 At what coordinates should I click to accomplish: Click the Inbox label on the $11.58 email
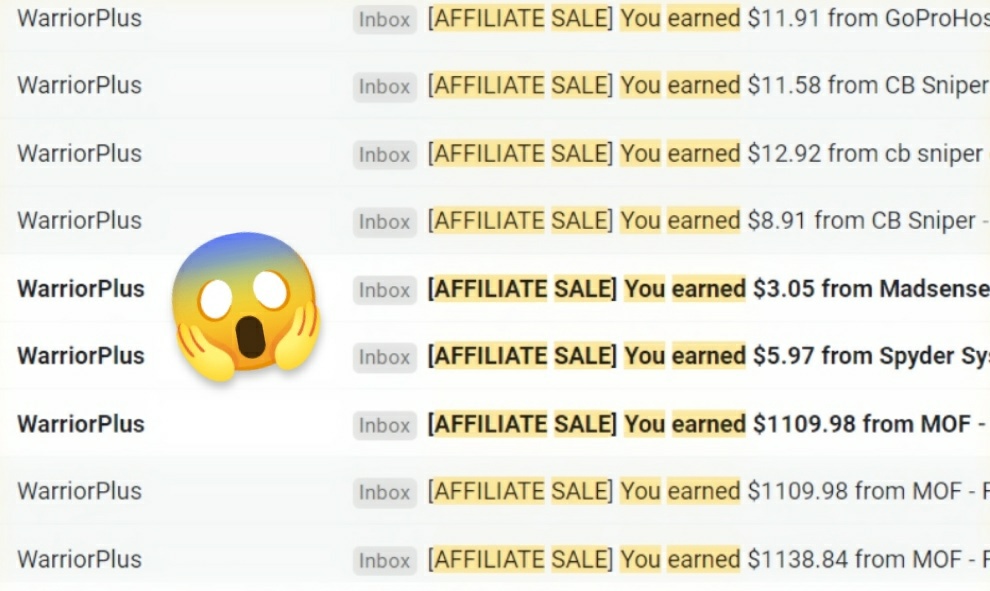coord(385,87)
